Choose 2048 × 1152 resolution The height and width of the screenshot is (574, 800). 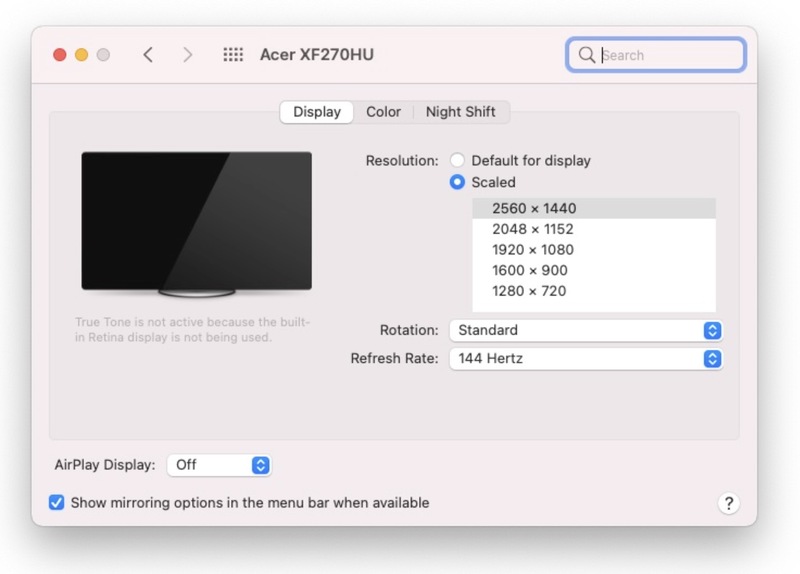(594, 229)
